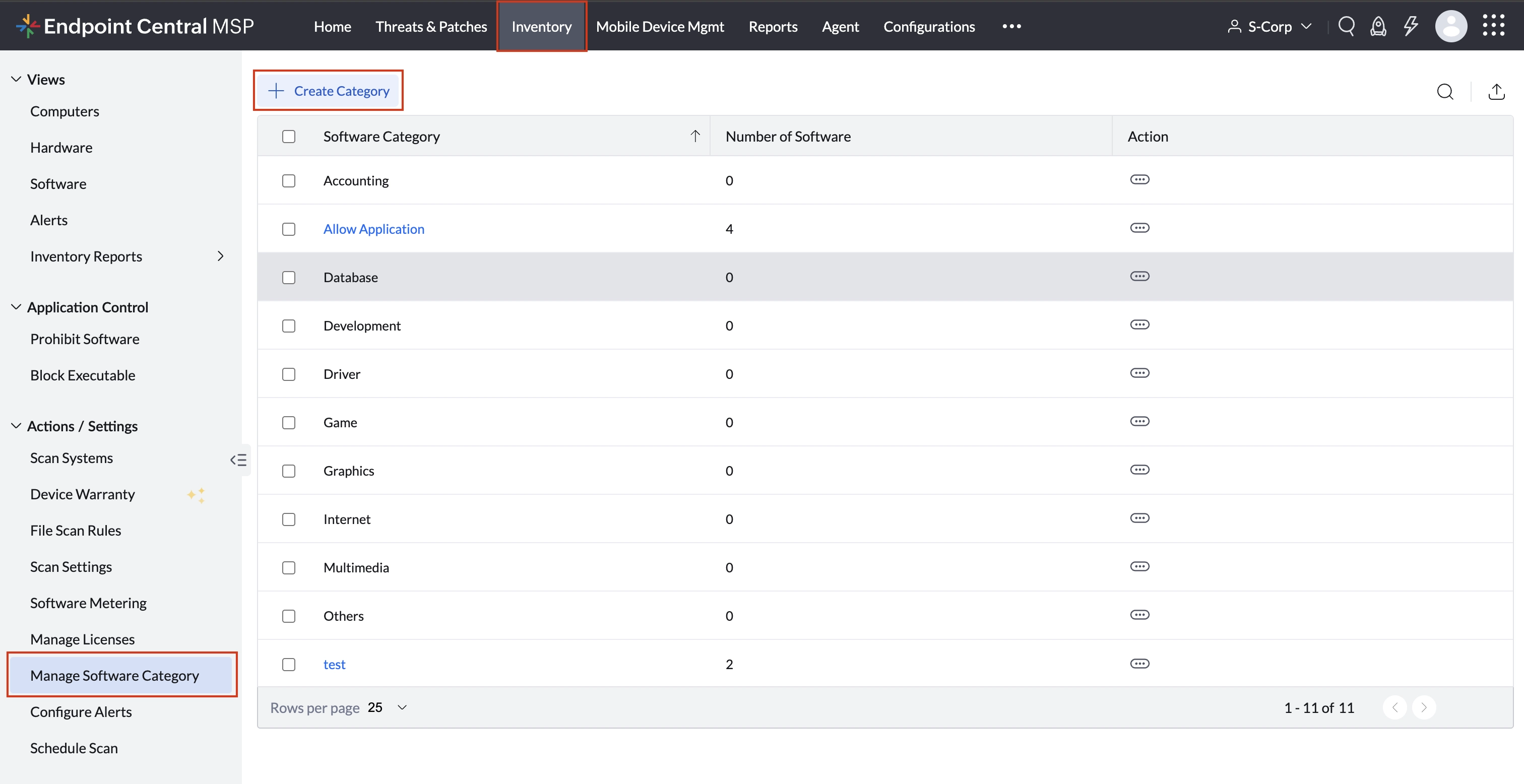Check the test category checkbox
Screen dimensions: 1524x784
[289, 665]
